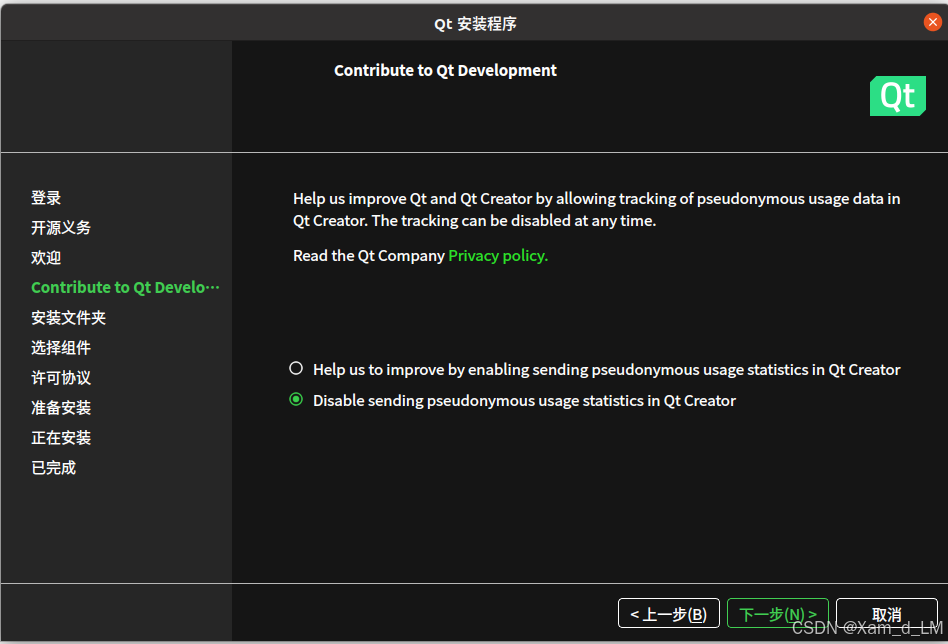
Task: Open the Privacy policy link
Action: [x=498, y=256]
